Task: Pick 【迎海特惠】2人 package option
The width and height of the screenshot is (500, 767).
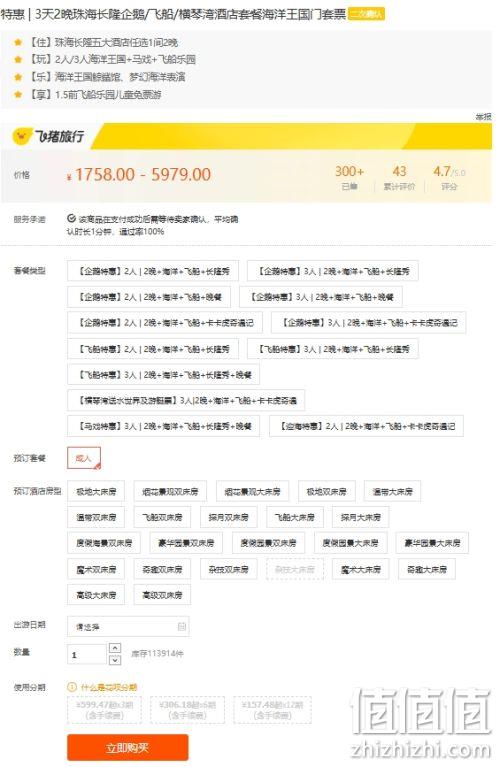Action: click(x=366, y=426)
